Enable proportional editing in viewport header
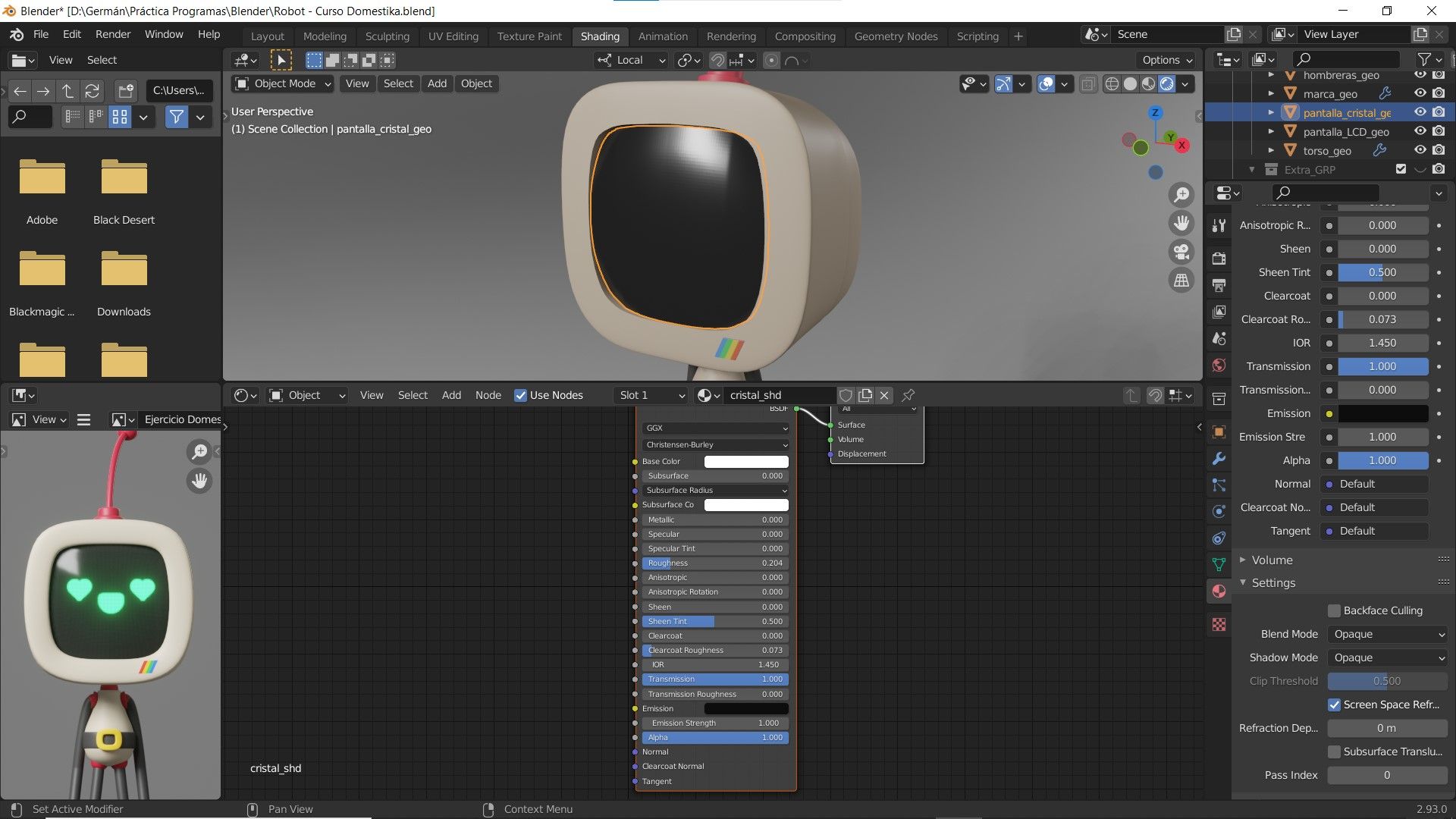 coord(771,60)
